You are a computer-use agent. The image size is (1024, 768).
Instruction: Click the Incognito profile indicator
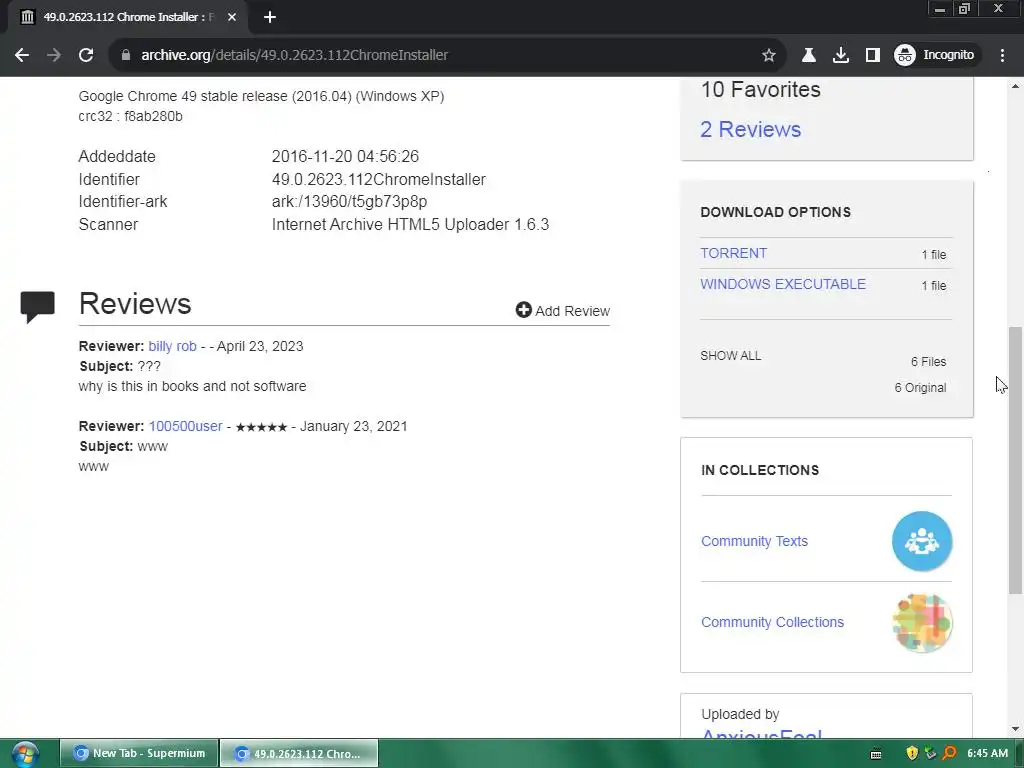[x=935, y=55]
